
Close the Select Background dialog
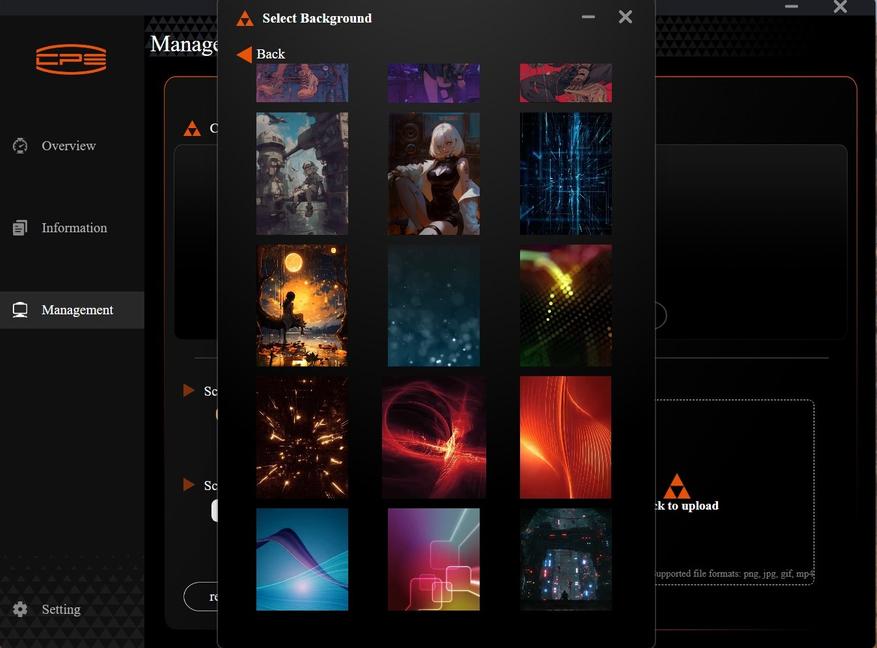coord(625,17)
